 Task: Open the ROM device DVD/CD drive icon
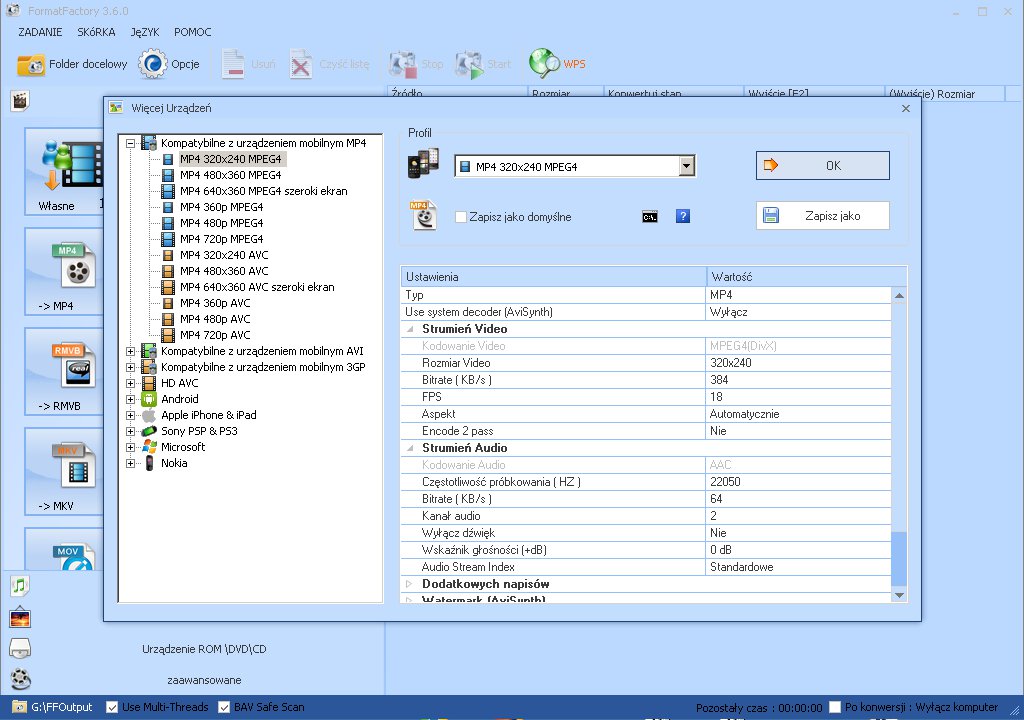[20, 648]
